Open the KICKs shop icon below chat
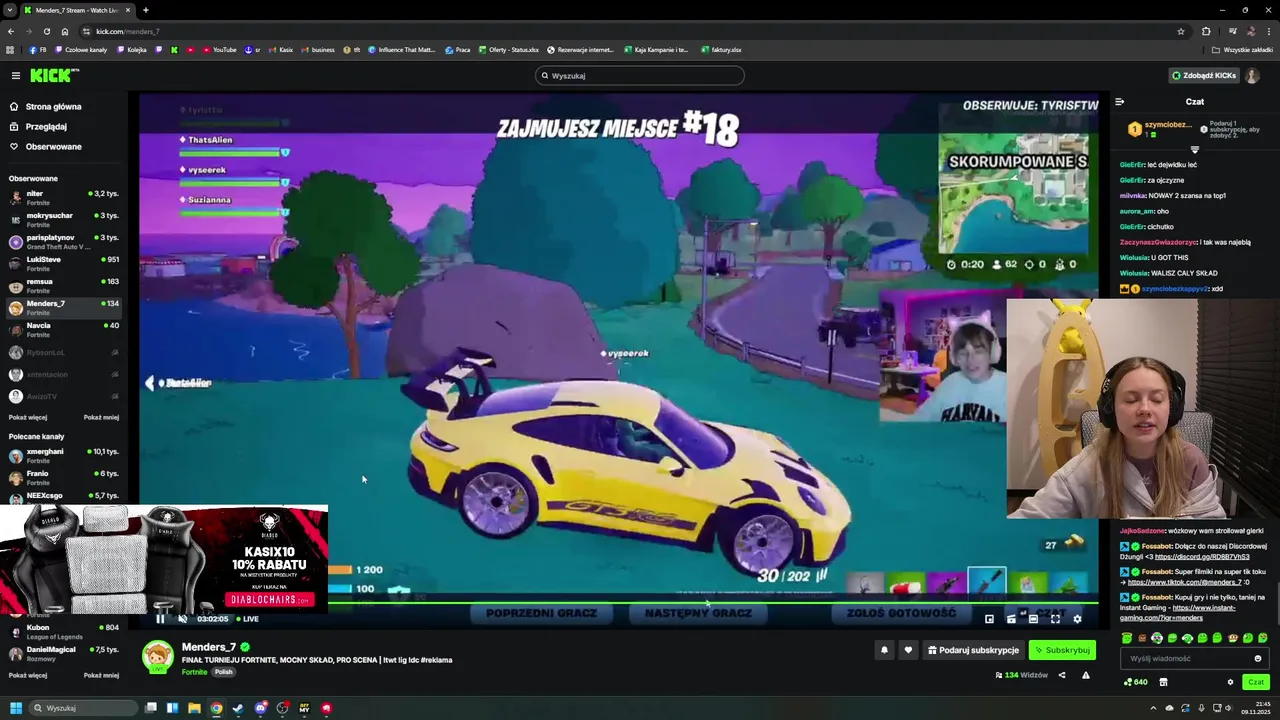The width and height of the screenshot is (1280, 720). [x=1163, y=682]
